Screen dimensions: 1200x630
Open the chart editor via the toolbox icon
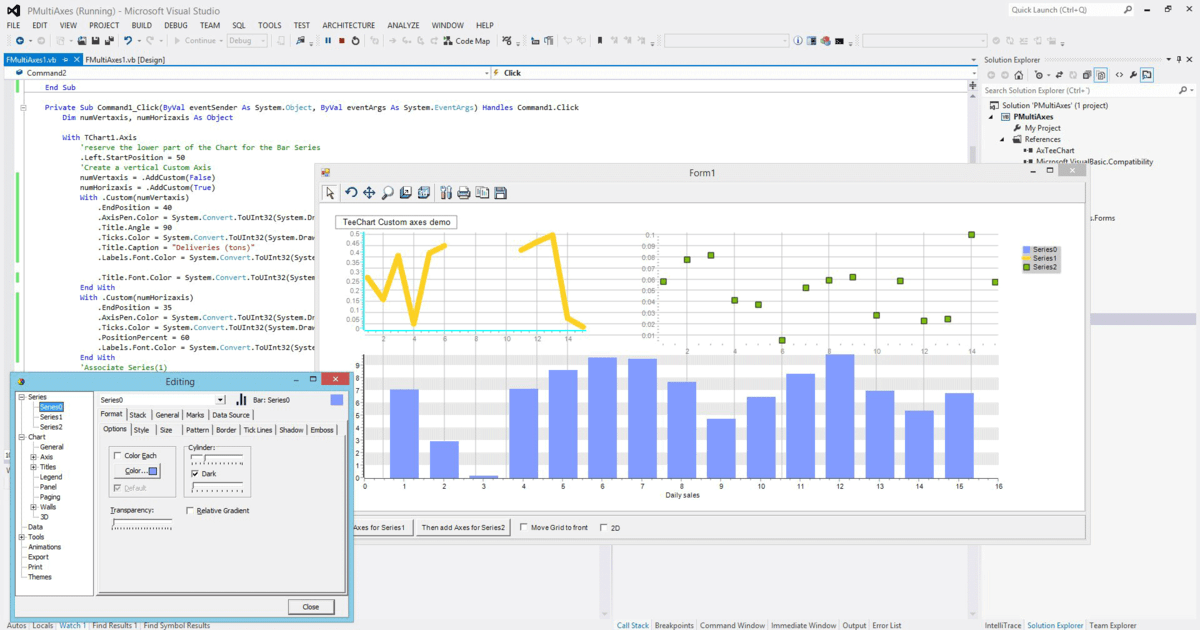pos(445,192)
